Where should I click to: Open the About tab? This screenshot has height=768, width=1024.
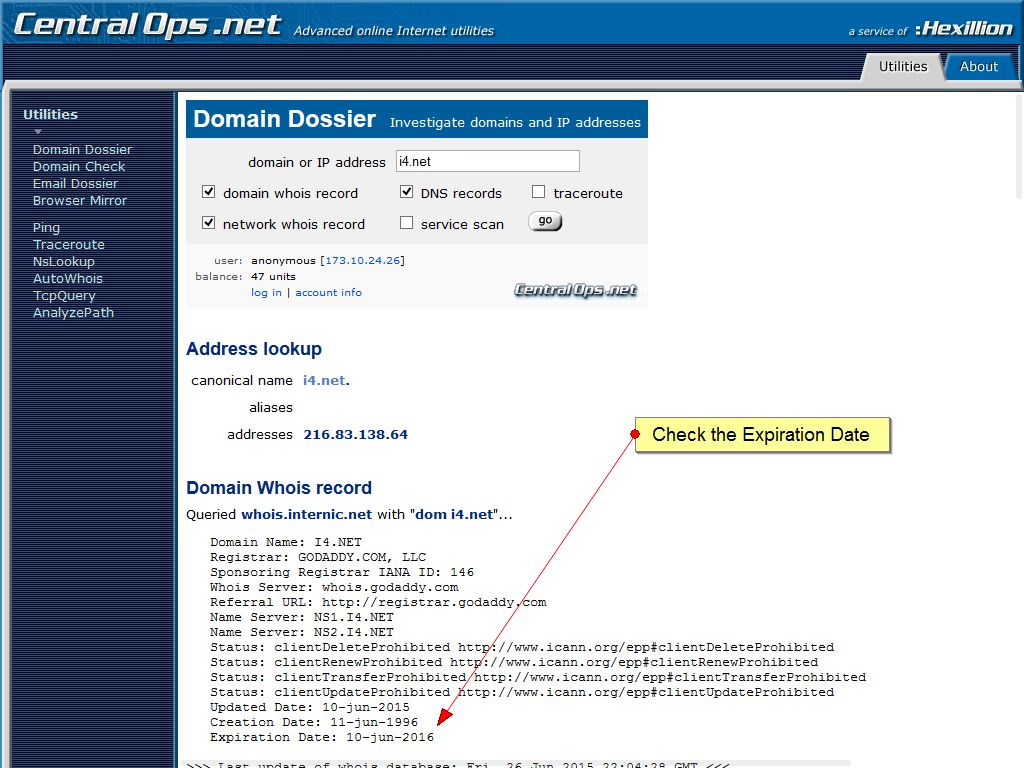(x=978, y=67)
